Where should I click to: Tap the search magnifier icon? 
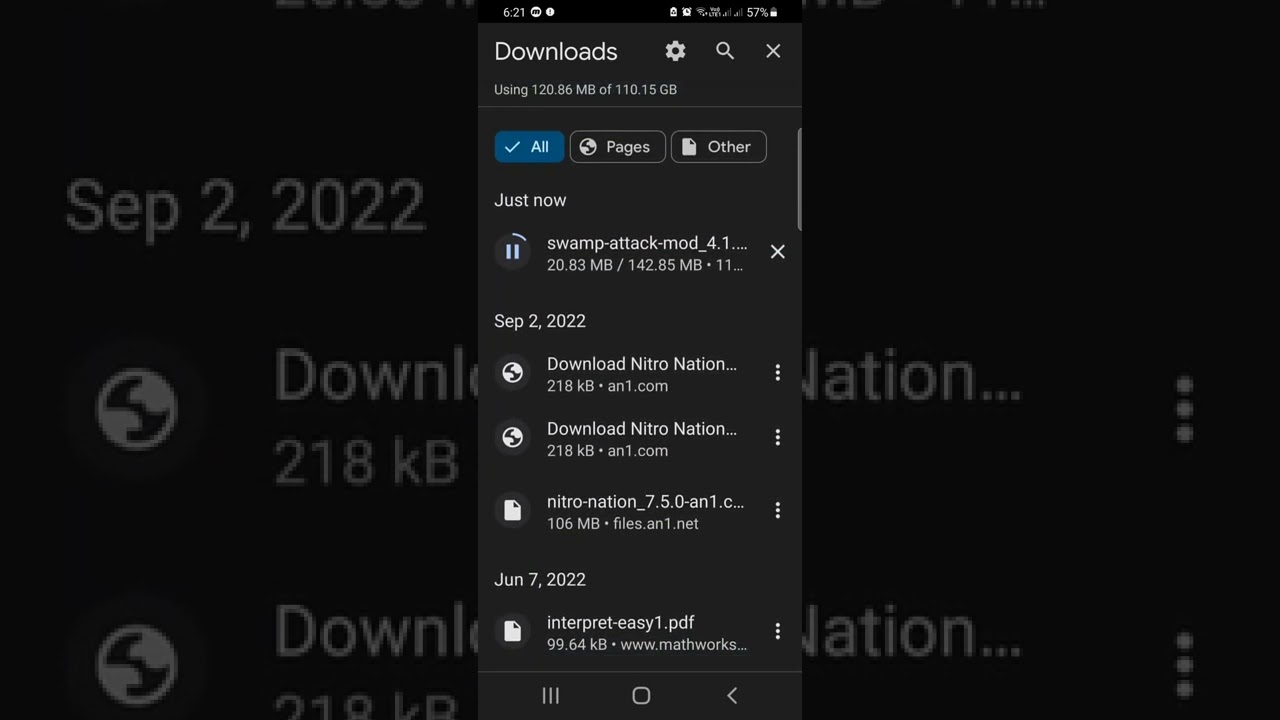point(725,51)
